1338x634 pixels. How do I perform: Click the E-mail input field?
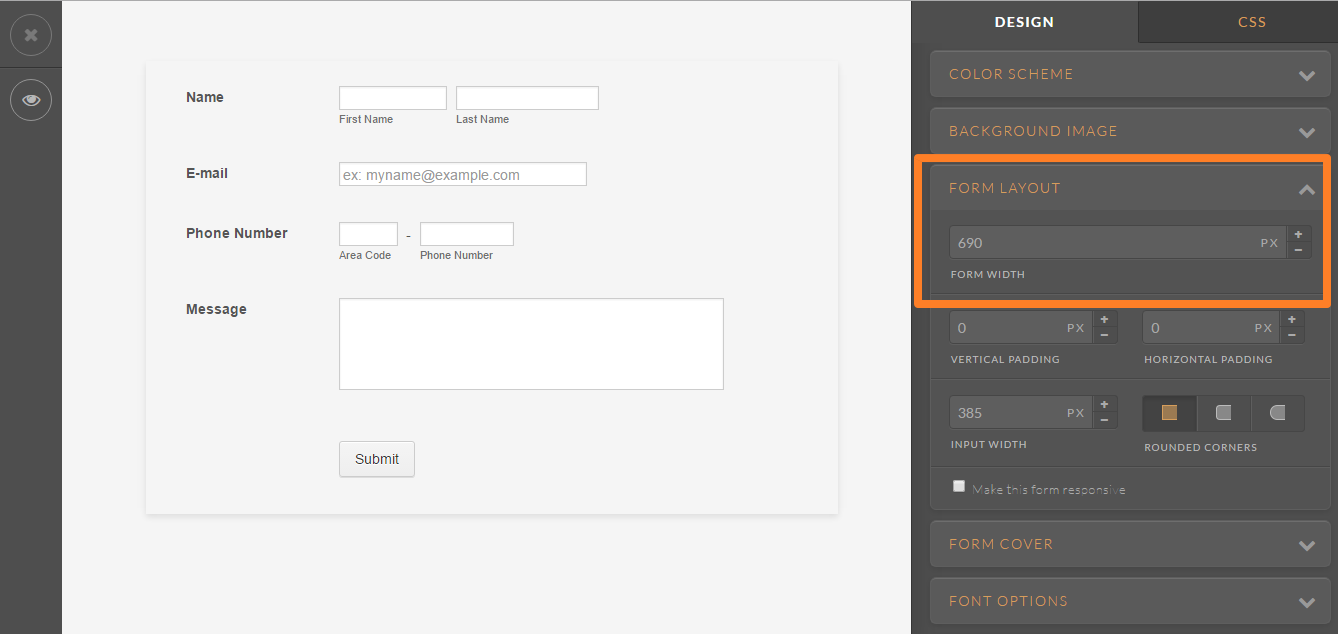click(x=462, y=175)
